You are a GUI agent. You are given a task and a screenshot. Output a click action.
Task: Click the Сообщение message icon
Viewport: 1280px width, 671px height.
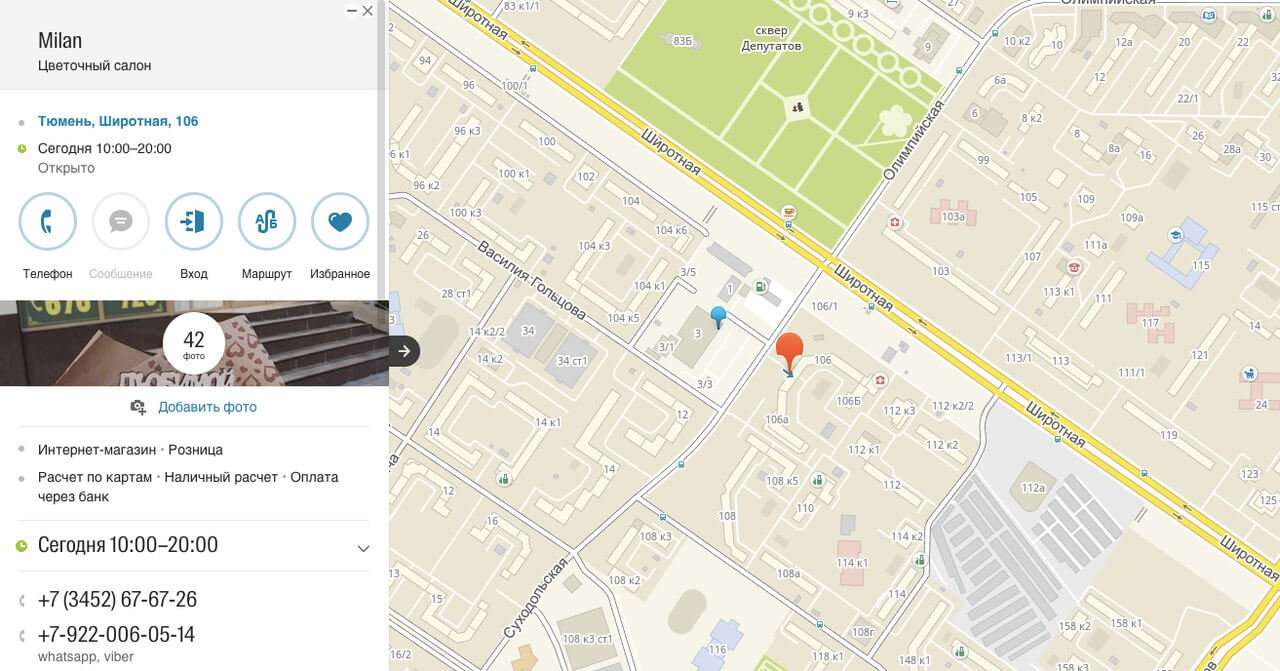pos(121,222)
